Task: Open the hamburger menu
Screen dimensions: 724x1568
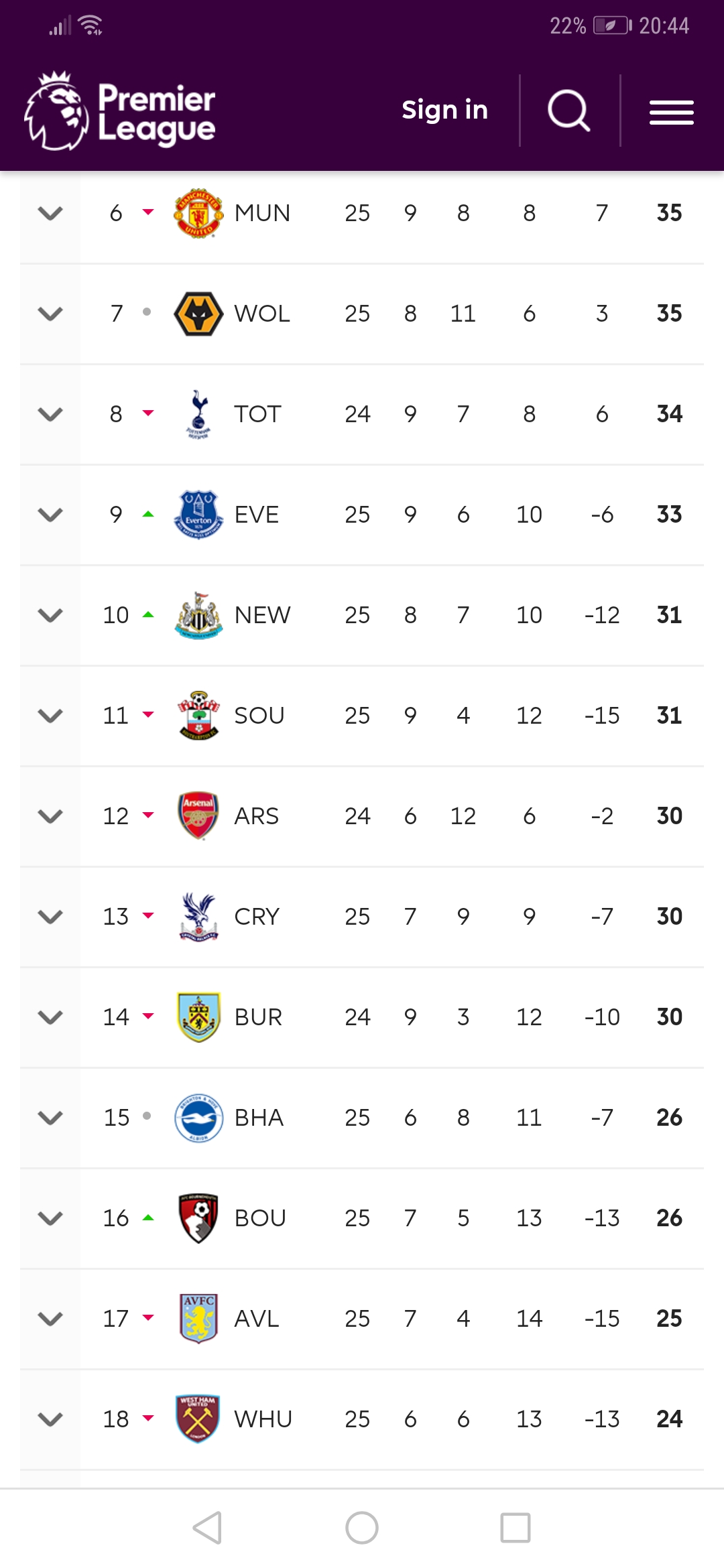Action: tap(671, 112)
